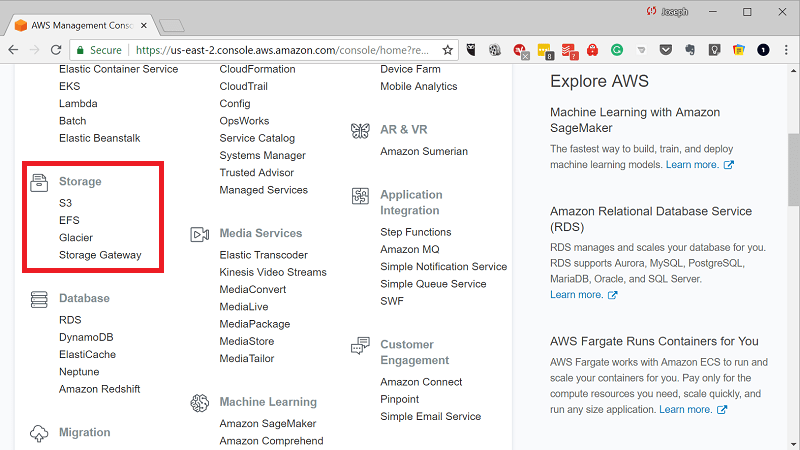Open Amazon Connect service
The image size is (800, 450).
pos(421,382)
